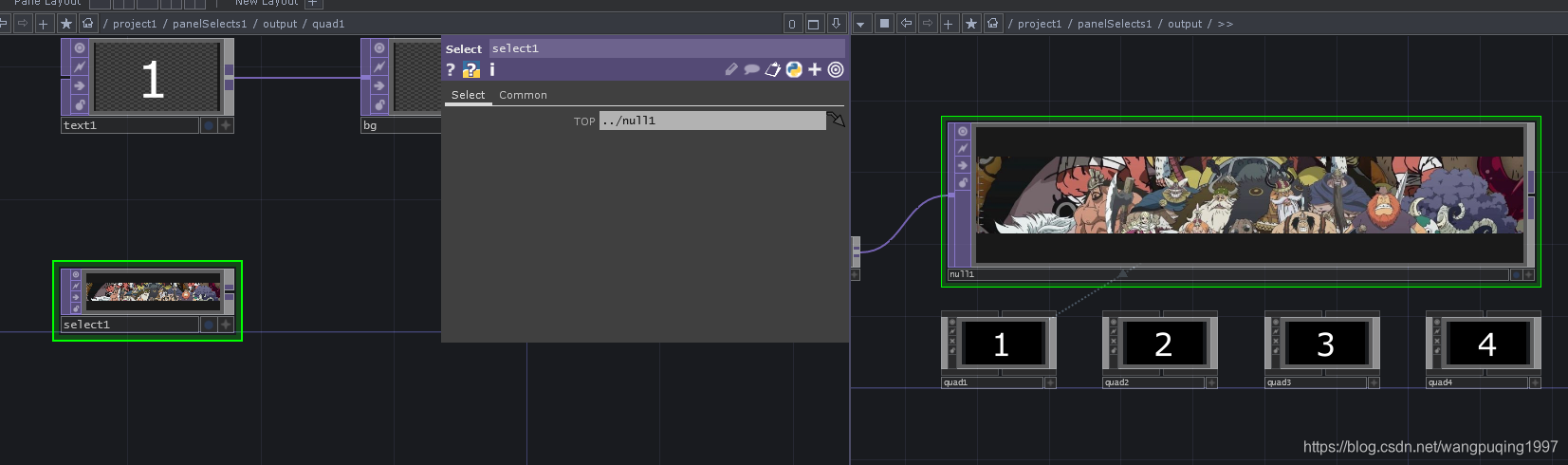Open Python help icon in Select parameters
Viewport: 1568px width, 465px height.
tap(470, 69)
